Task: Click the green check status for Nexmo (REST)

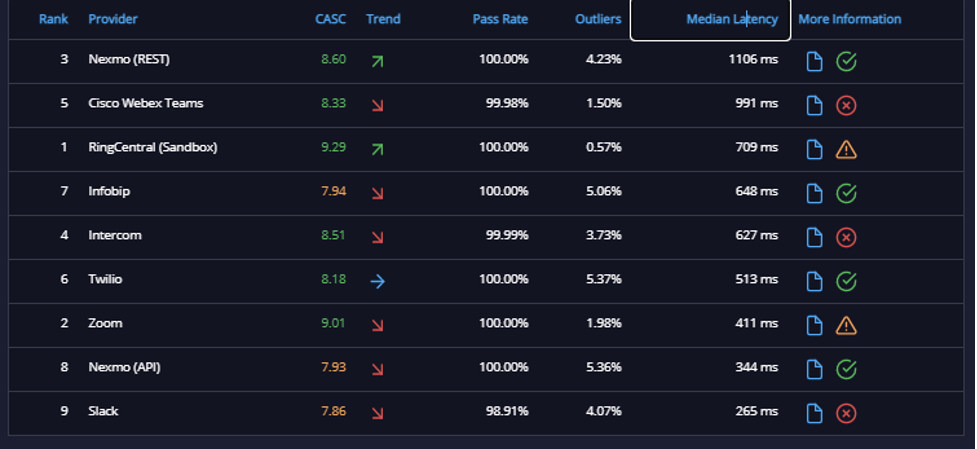Action: point(846,62)
